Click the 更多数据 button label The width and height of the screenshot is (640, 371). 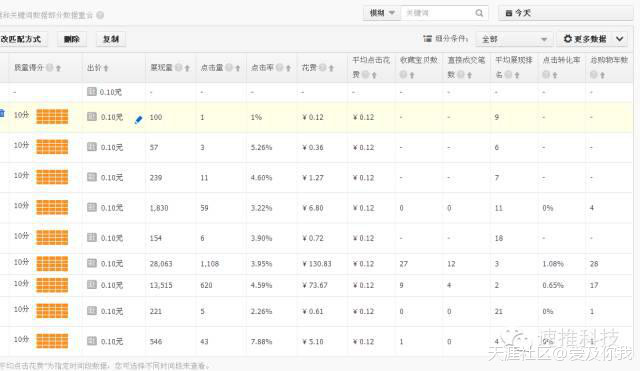[590, 39]
